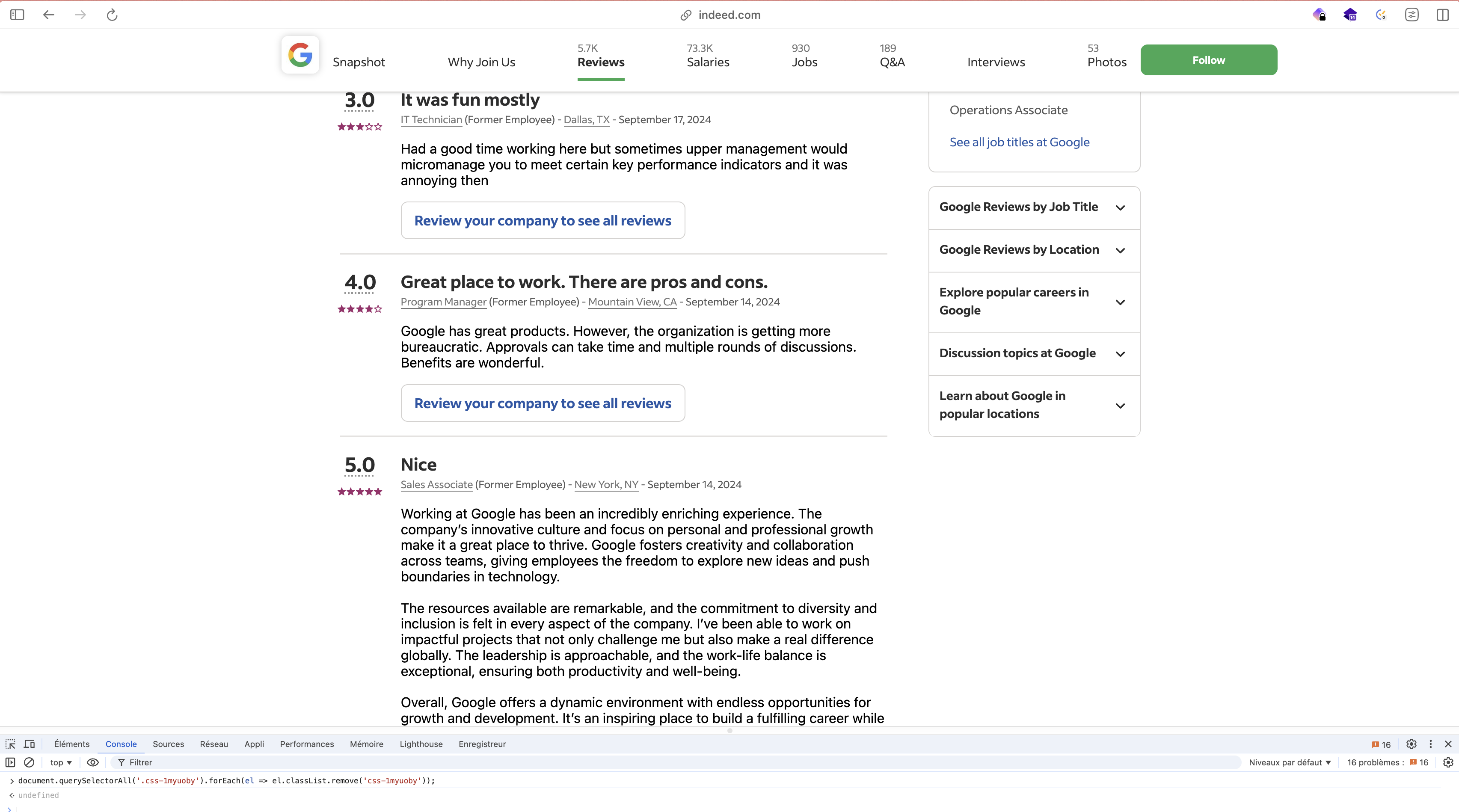Open DevTools settings gear next to issues count
Image resolution: width=1459 pixels, height=812 pixels.
[1412, 744]
